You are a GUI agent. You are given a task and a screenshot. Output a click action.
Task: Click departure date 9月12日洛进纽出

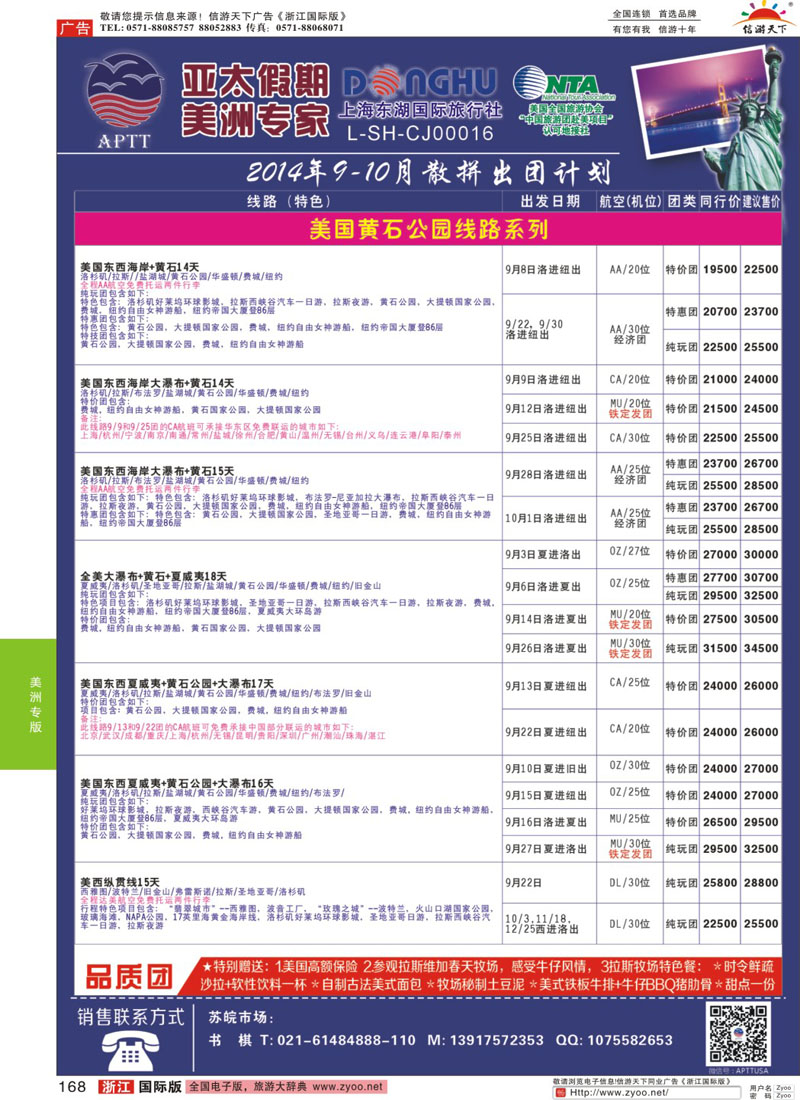(546, 409)
